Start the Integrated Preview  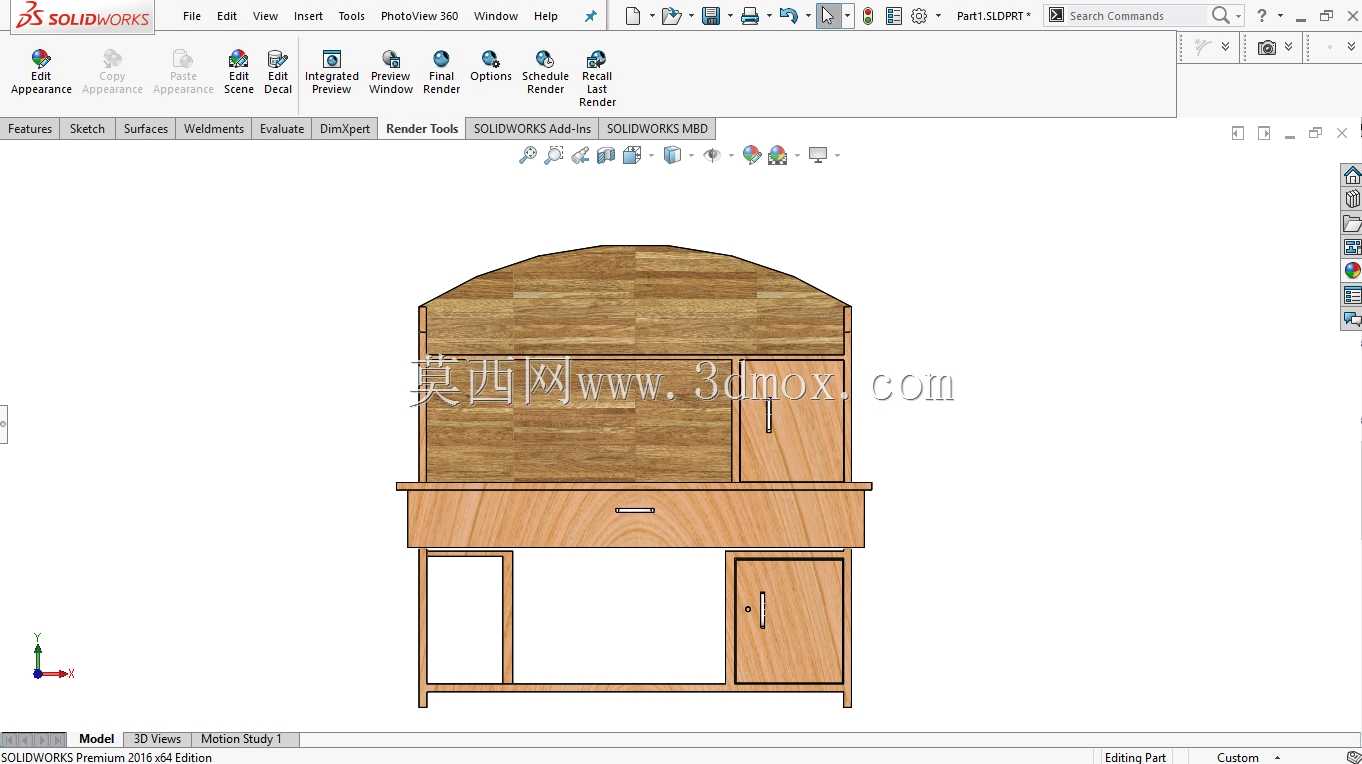click(331, 72)
